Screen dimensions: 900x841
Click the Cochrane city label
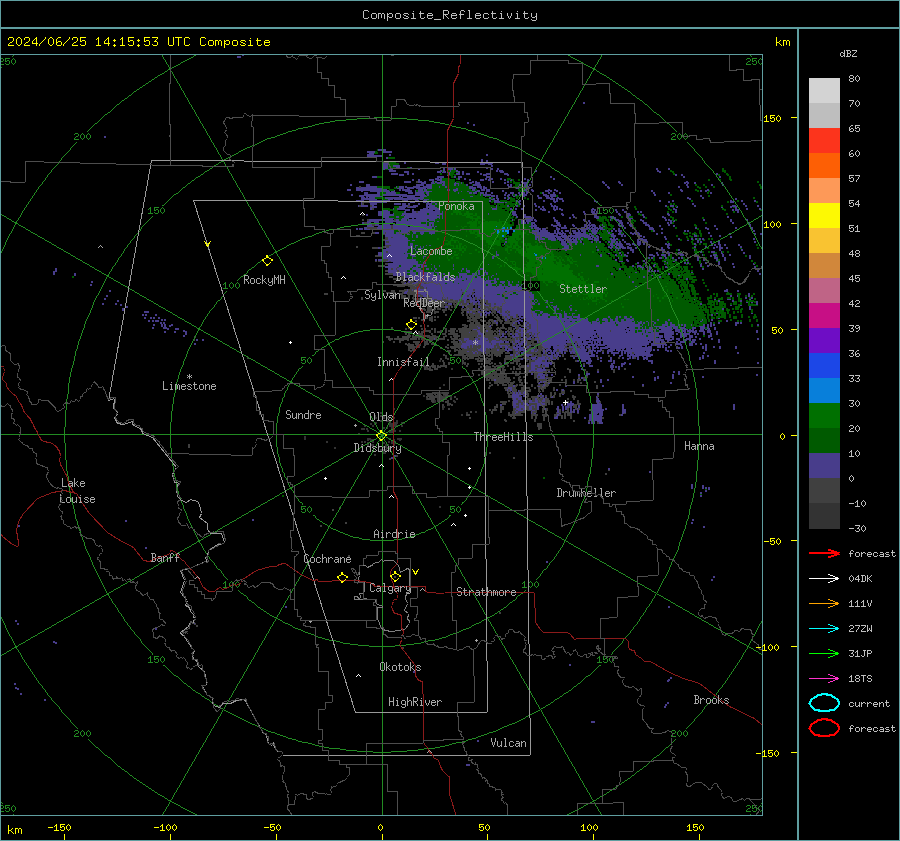(x=327, y=559)
